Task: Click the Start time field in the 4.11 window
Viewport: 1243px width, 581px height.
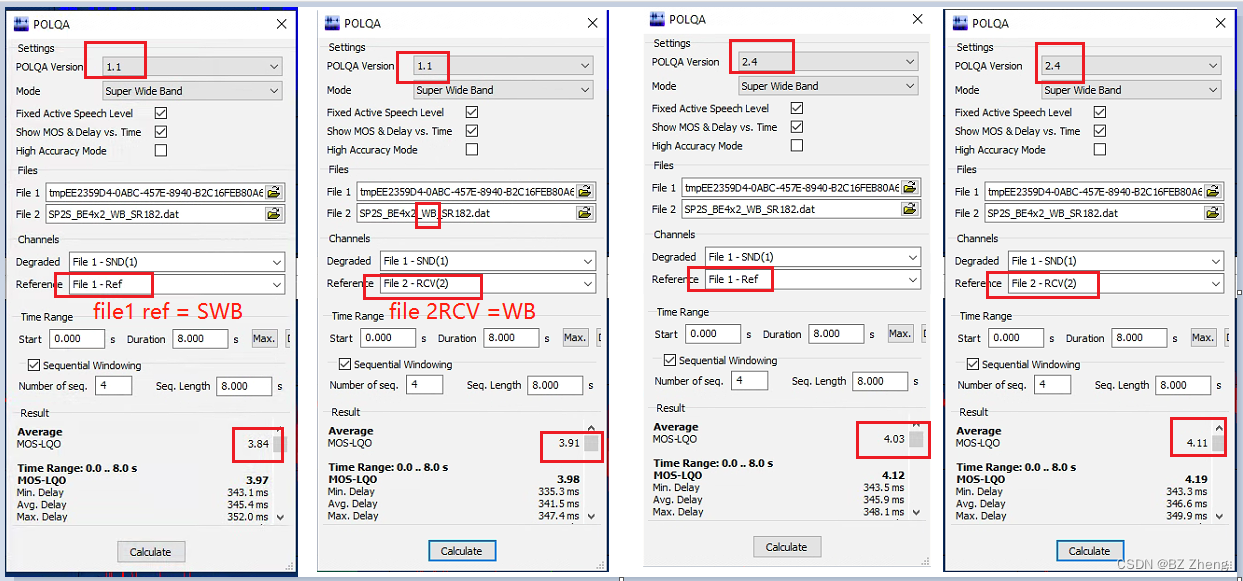Action: coord(1016,338)
